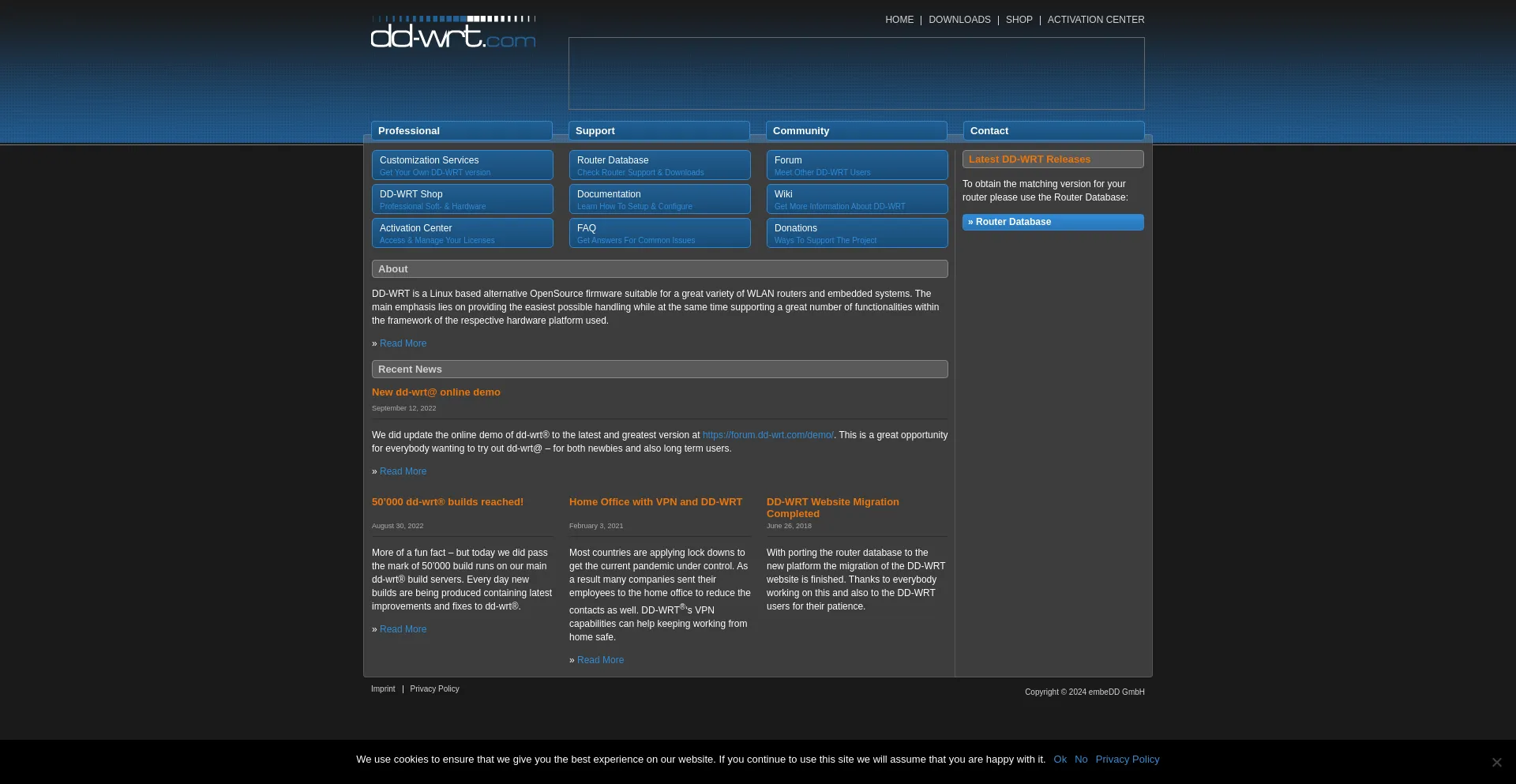Click Read More under online demo news
This screenshot has height=784, width=1516.
pyautogui.click(x=403, y=471)
